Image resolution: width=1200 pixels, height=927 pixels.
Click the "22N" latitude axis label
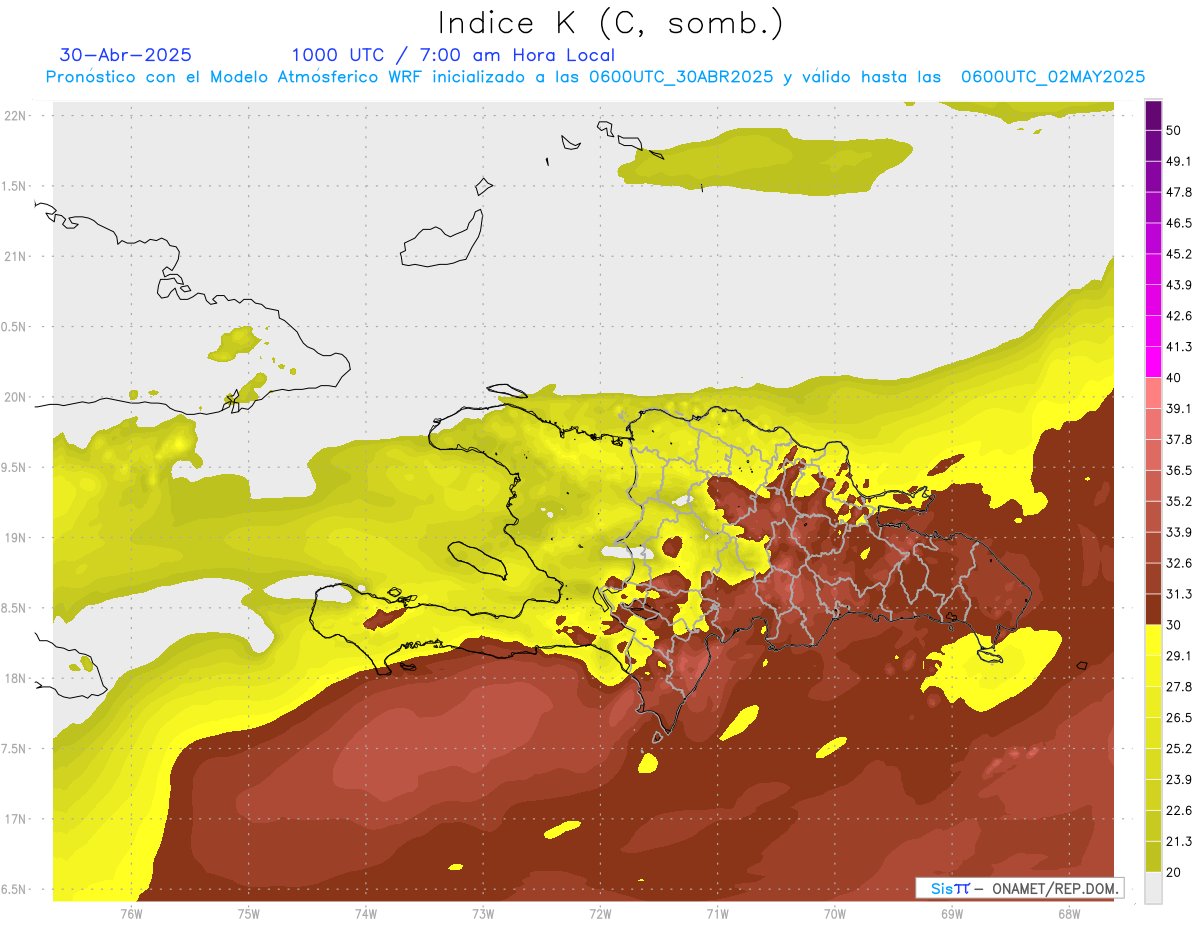(15, 116)
